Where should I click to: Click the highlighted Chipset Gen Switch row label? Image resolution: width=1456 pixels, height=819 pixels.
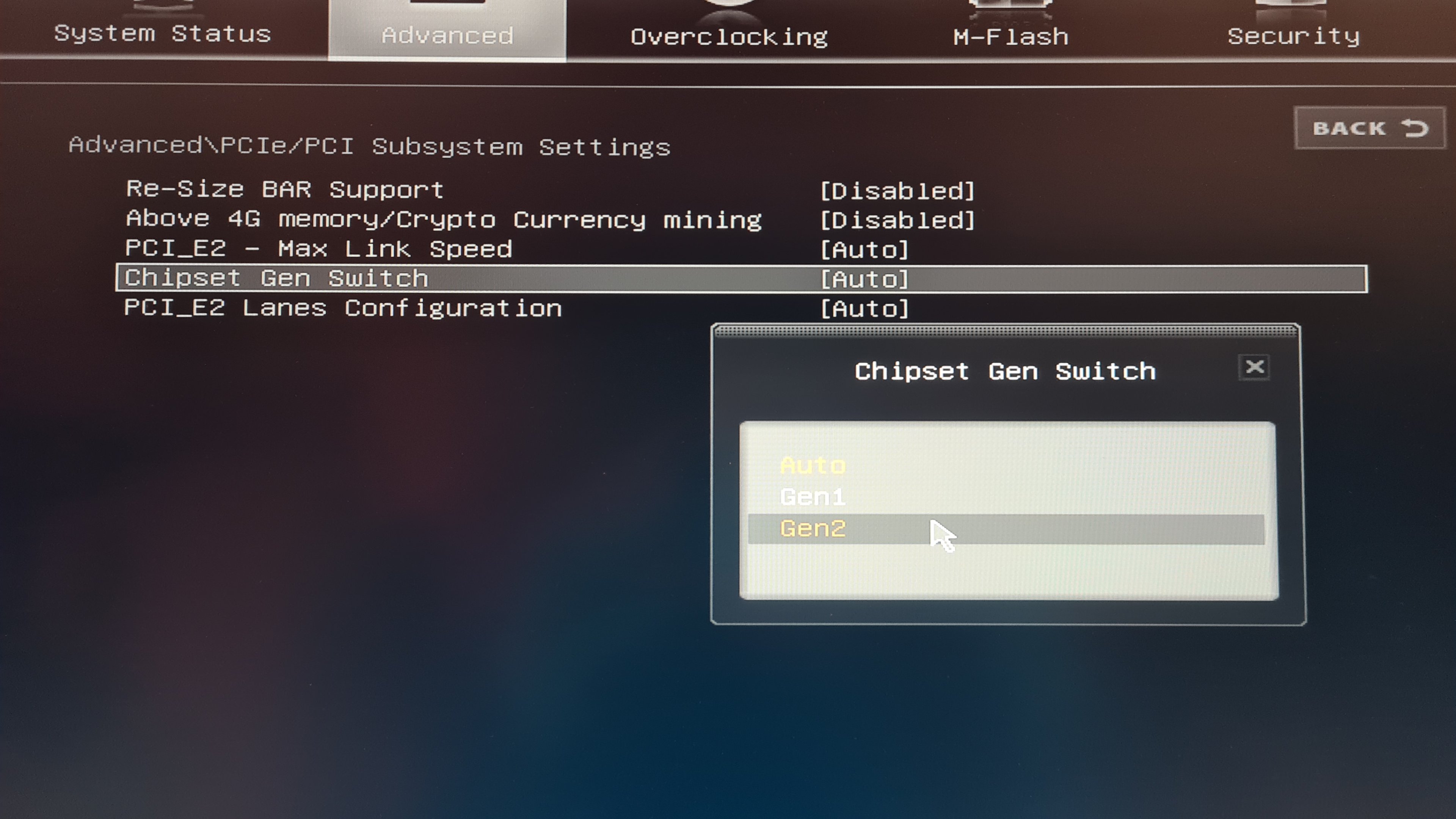click(x=276, y=279)
